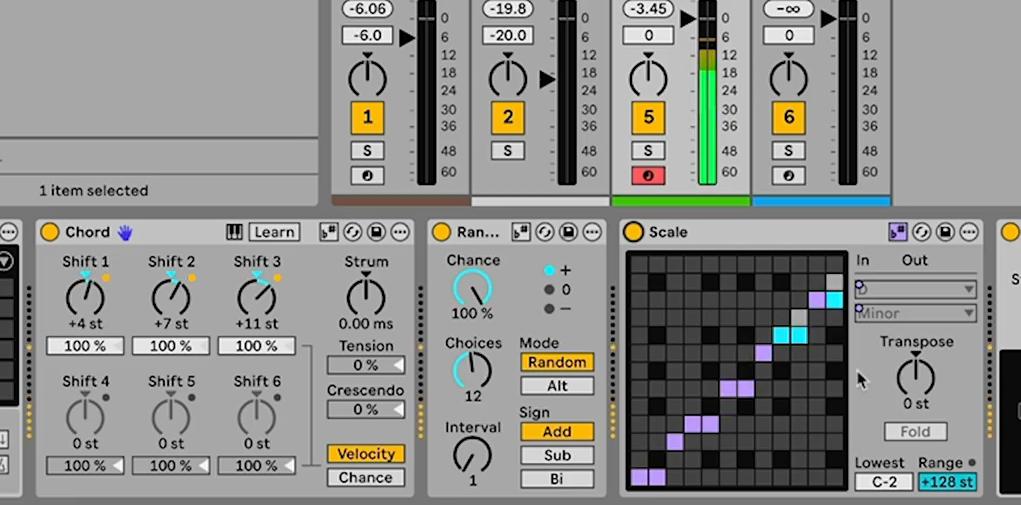Click the Shift 1 knob showing +4 st
The height and width of the screenshot is (505, 1021).
85,297
